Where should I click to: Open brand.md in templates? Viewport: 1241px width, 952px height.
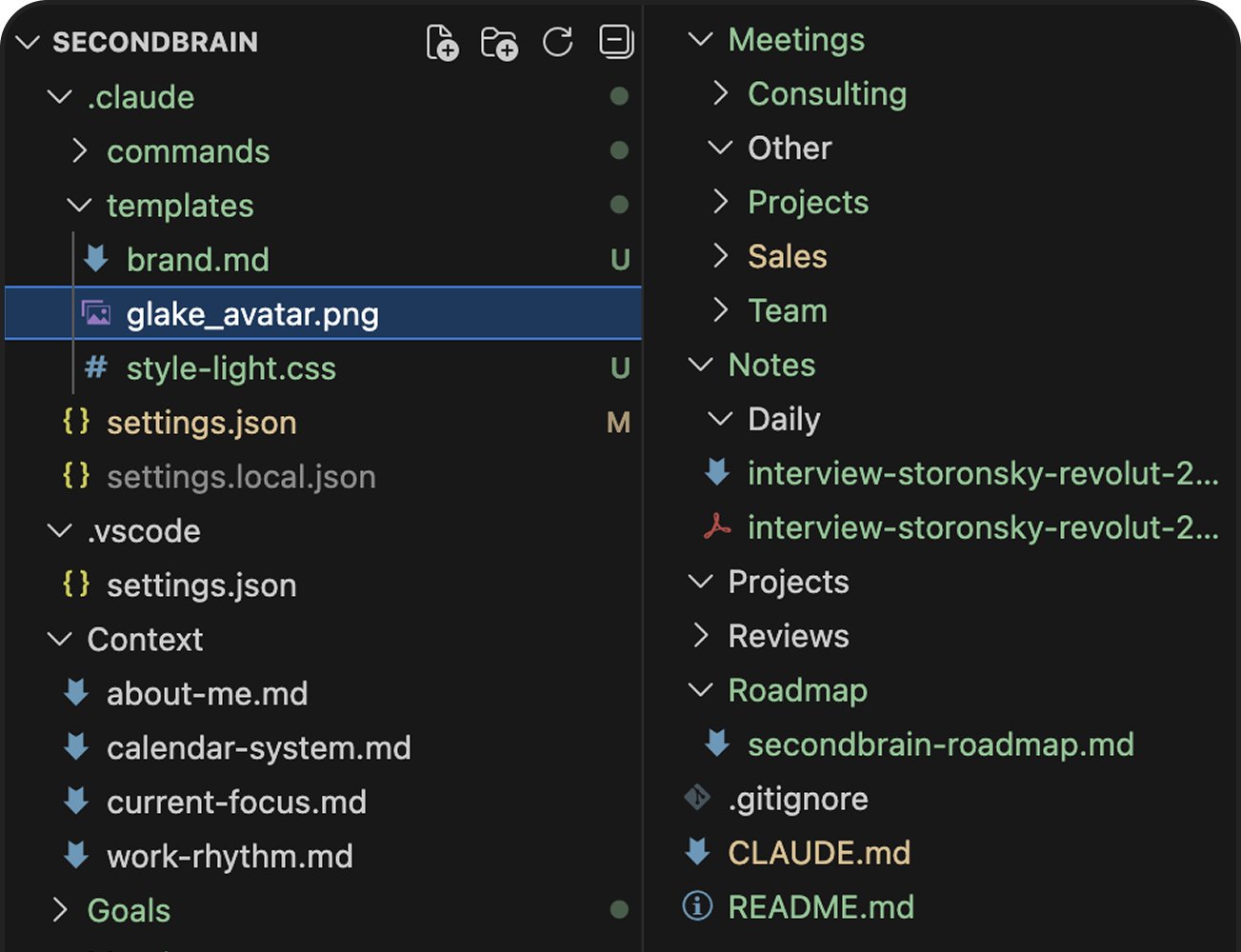coord(197,259)
